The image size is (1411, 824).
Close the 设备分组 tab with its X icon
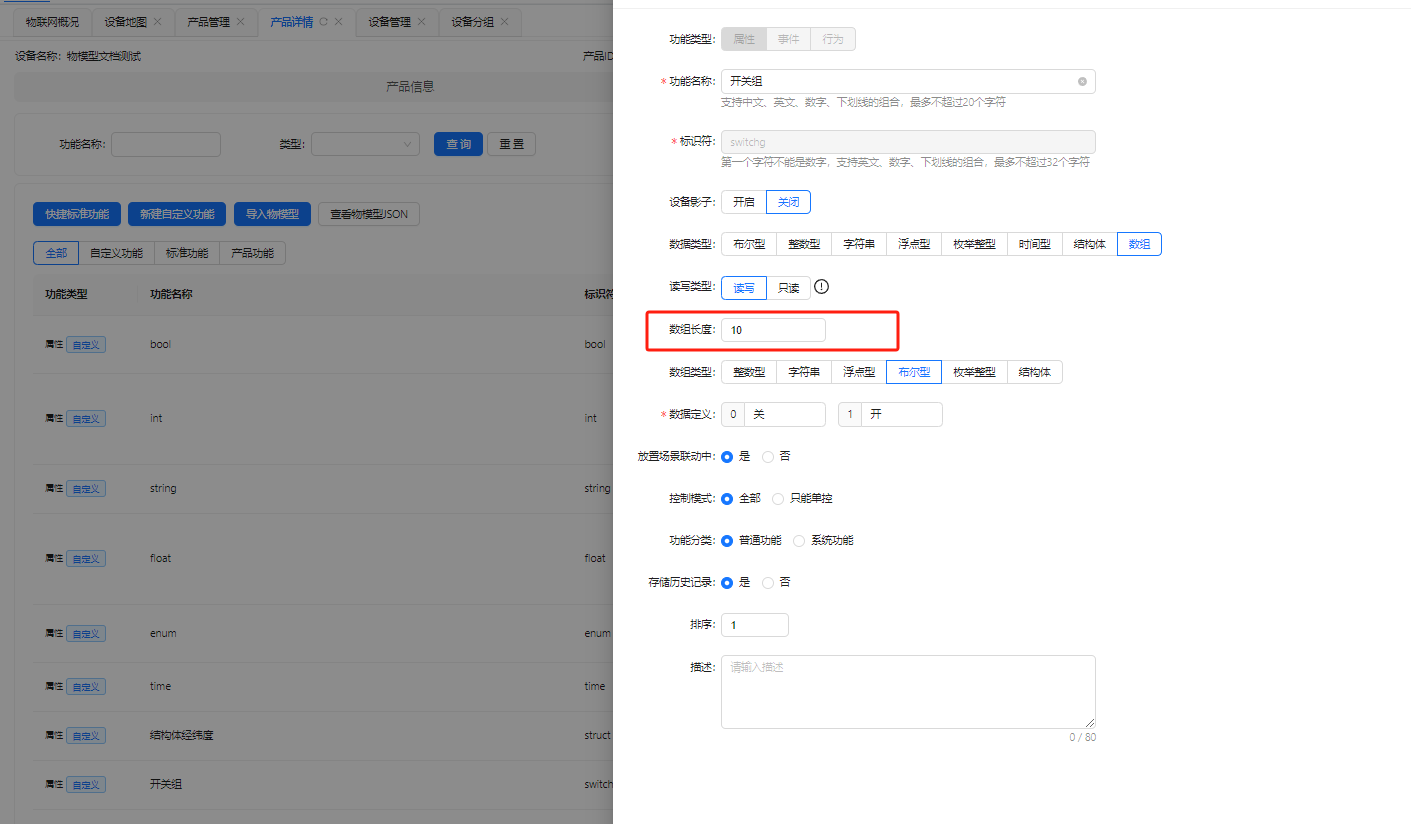click(x=504, y=22)
